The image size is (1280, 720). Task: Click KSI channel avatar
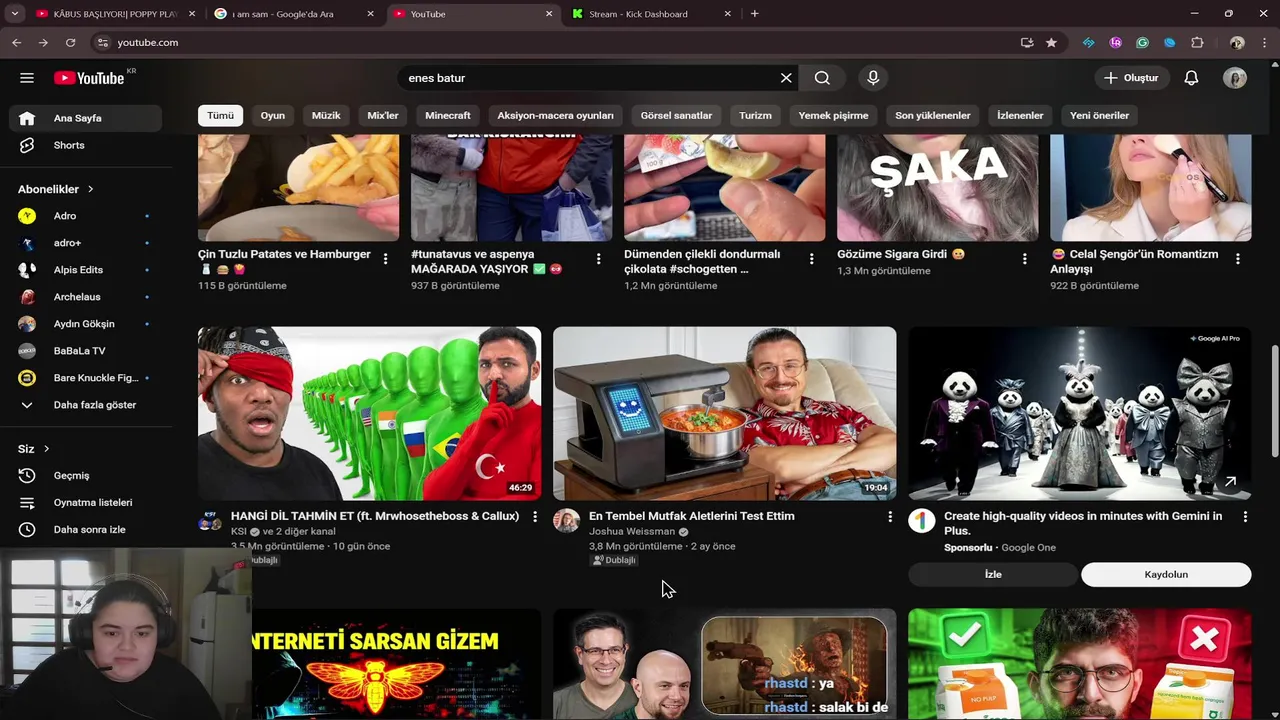(210, 521)
